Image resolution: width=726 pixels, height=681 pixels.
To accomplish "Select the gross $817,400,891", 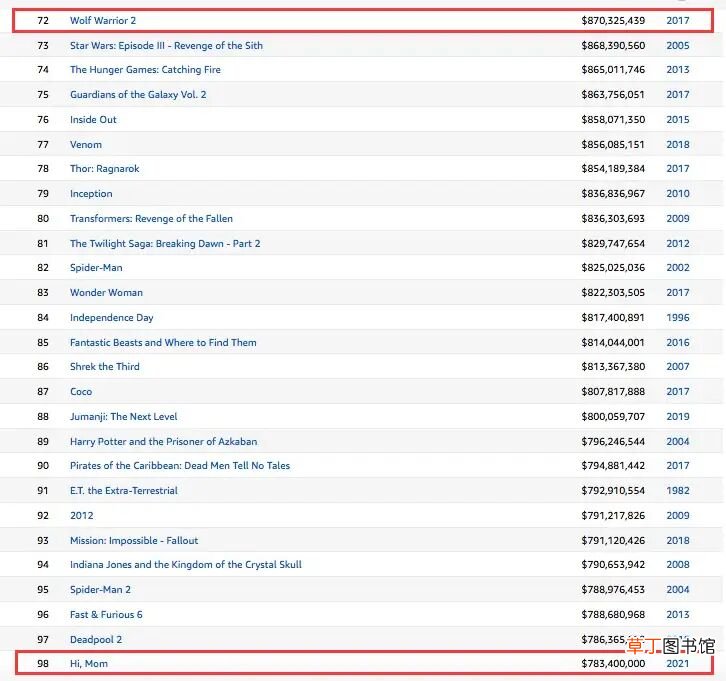I will point(613,318).
